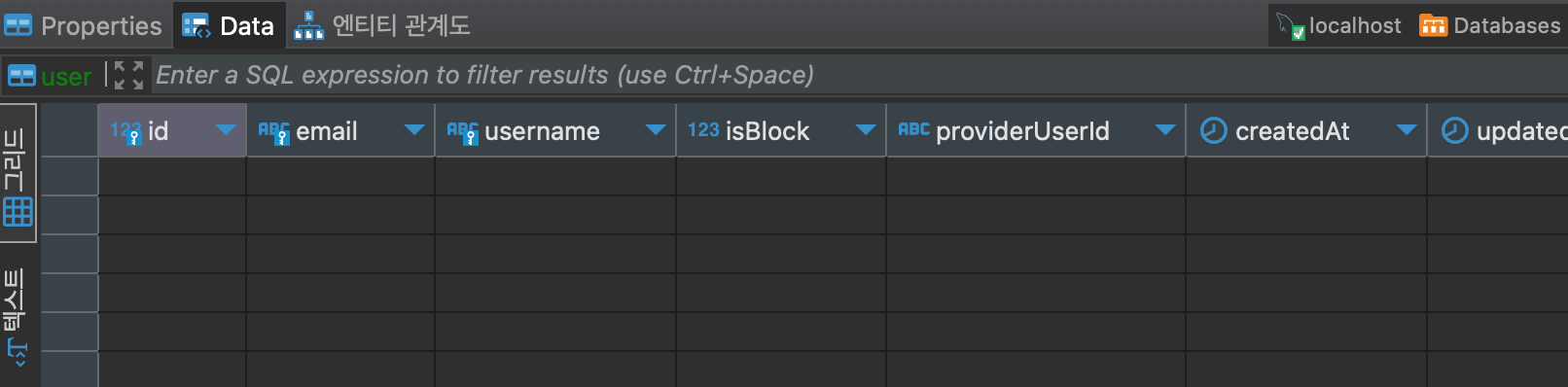This screenshot has height=387, width=1568.
Task: Switch to text view with 텍스트 button
Action: tap(18, 317)
